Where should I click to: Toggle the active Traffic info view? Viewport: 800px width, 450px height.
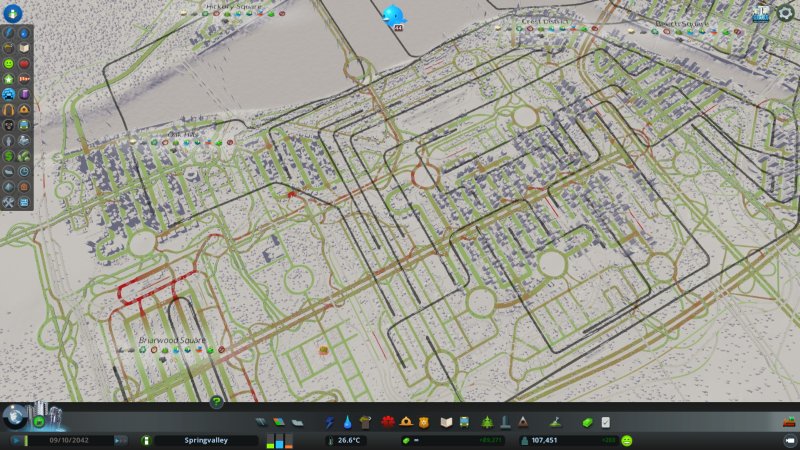click(x=9, y=94)
